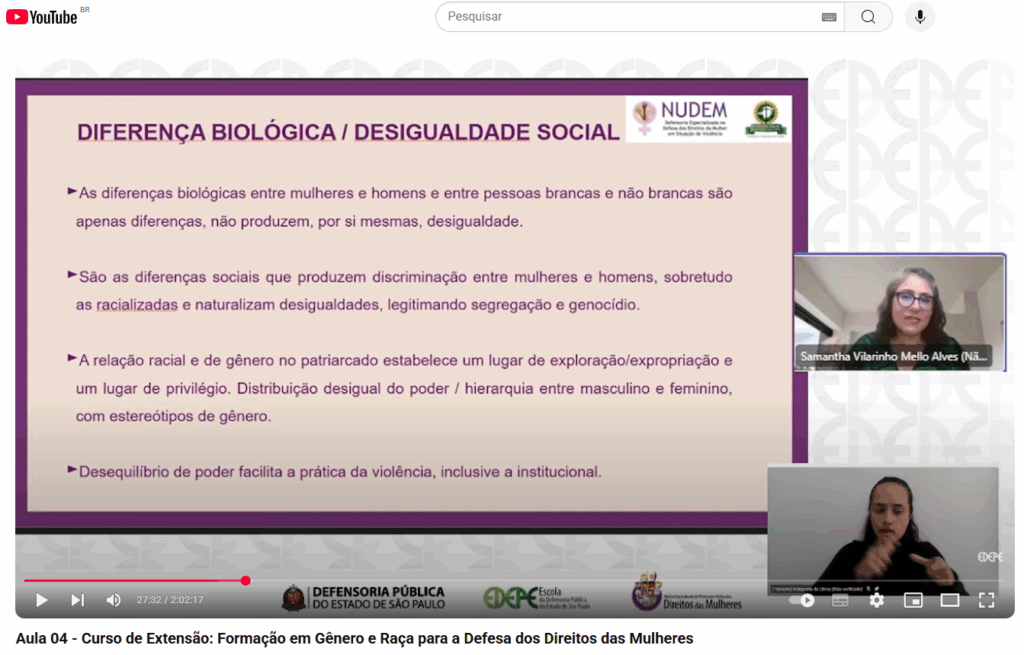
Task: Open the player settings gear menu
Action: click(877, 600)
